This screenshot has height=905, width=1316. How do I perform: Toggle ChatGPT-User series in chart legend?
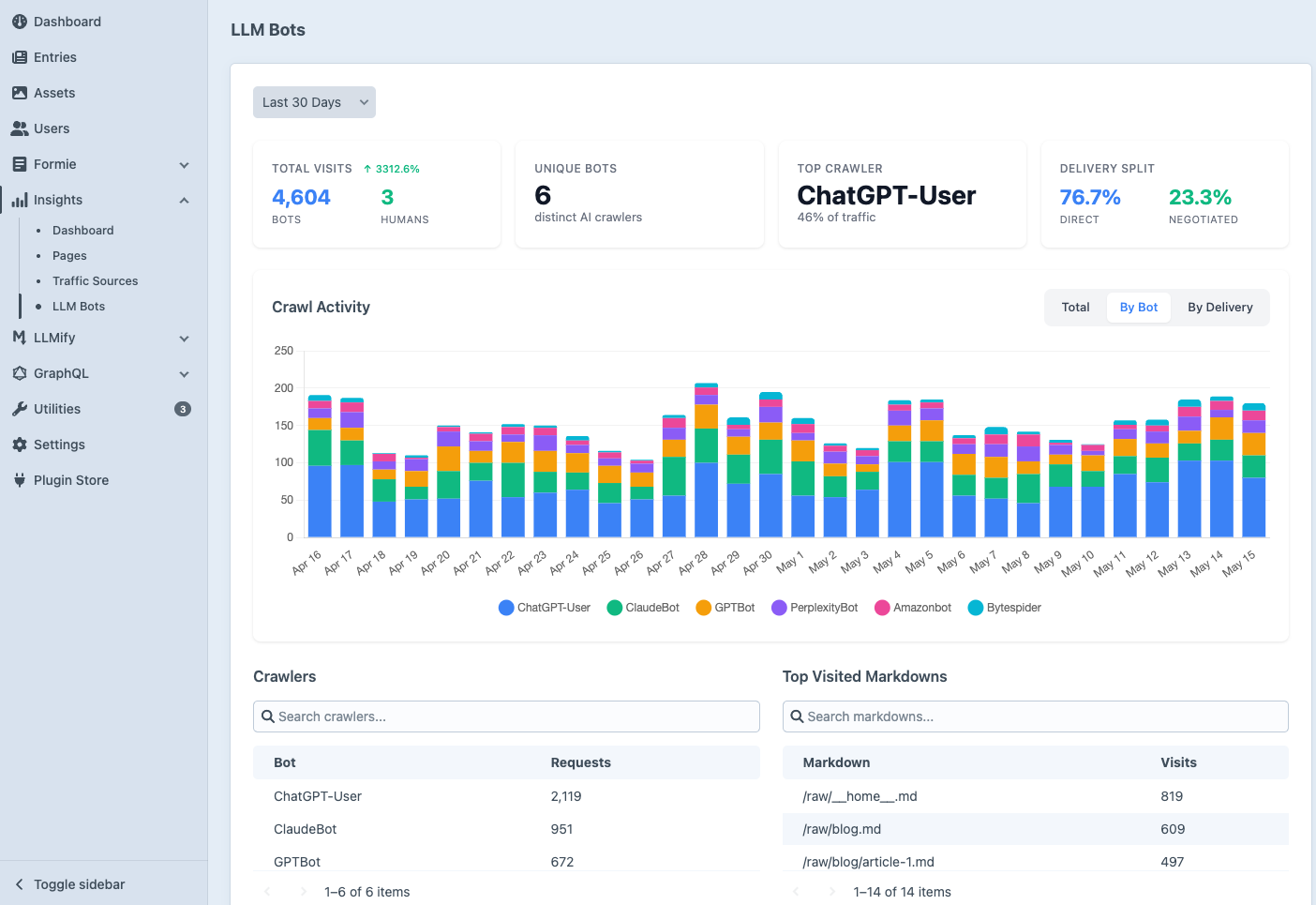tap(545, 608)
